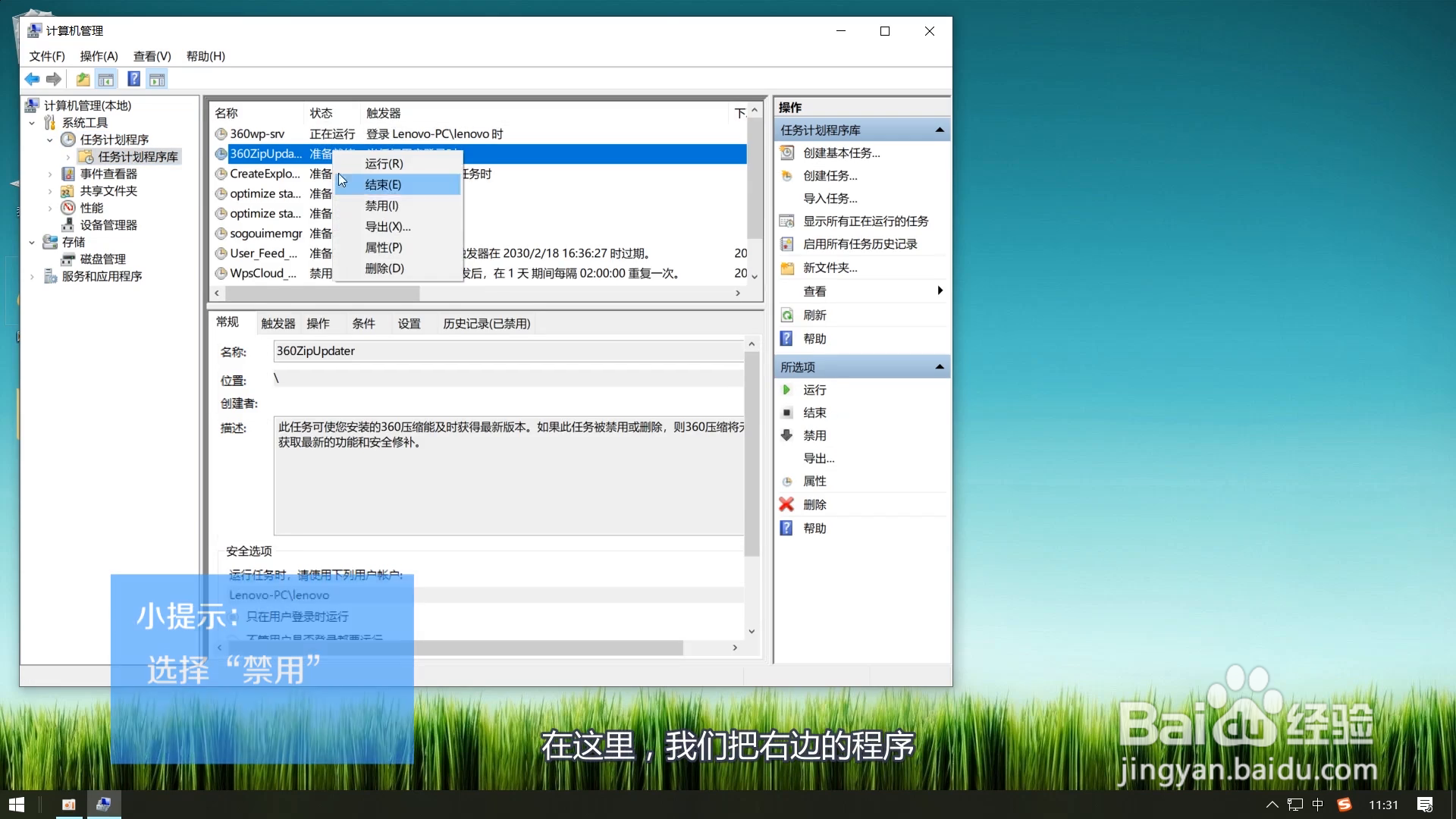
Task: Expand the Services and Applications node
Action: [x=32, y=277]
